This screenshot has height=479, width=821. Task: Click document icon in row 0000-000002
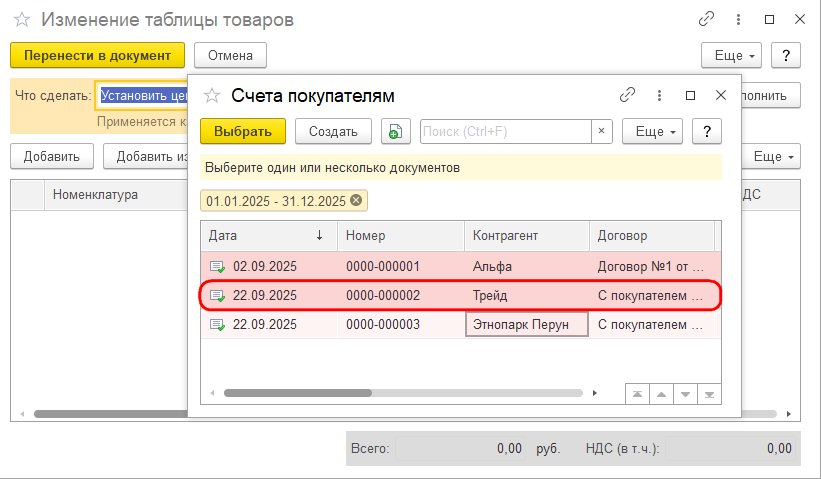[x=217, y=296]
